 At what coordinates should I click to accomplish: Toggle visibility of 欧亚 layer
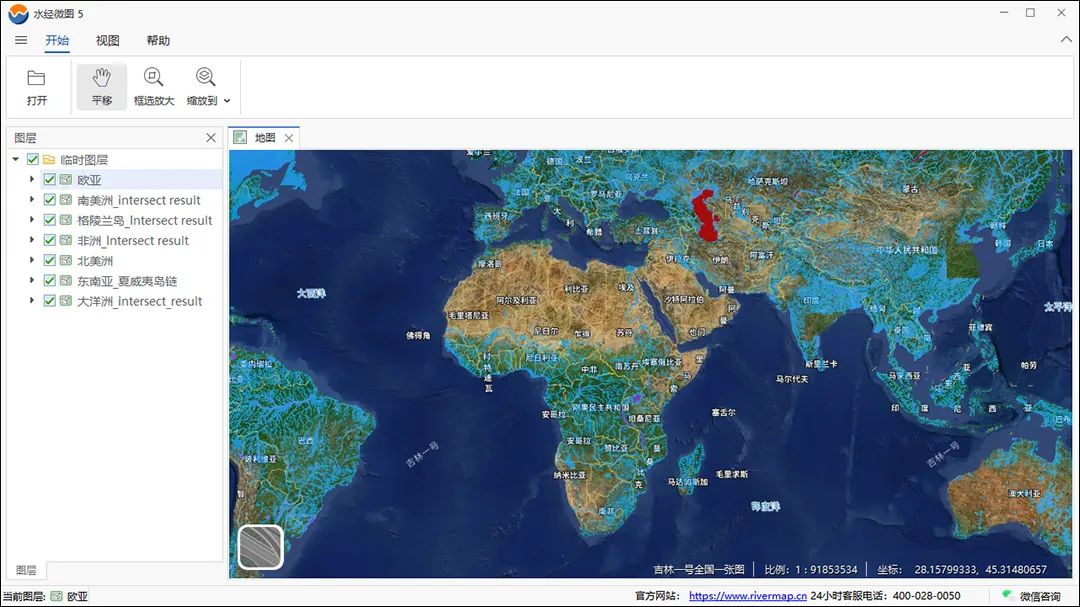click(50, 180)
